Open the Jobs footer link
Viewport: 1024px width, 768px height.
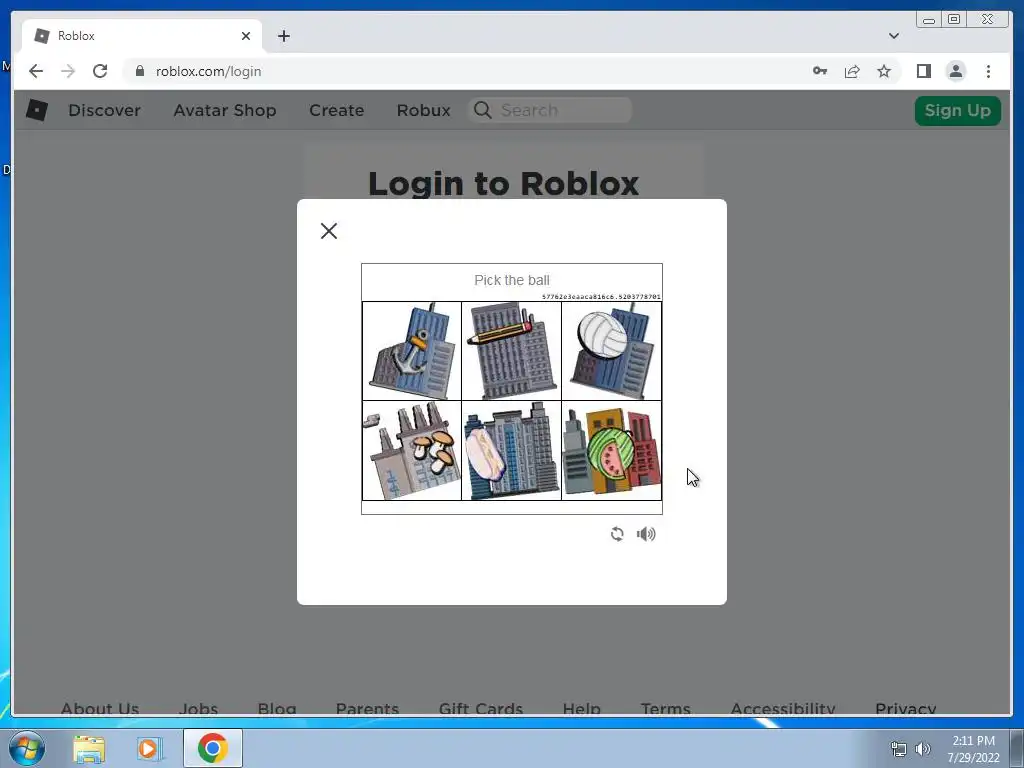[199, 708]
